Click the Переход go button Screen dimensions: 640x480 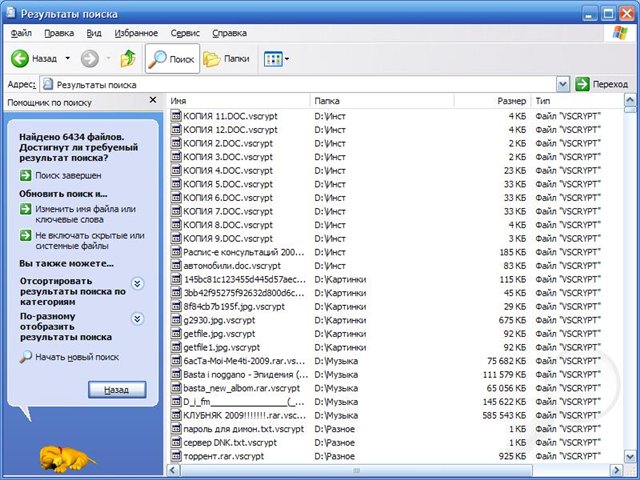click(600, 85)
